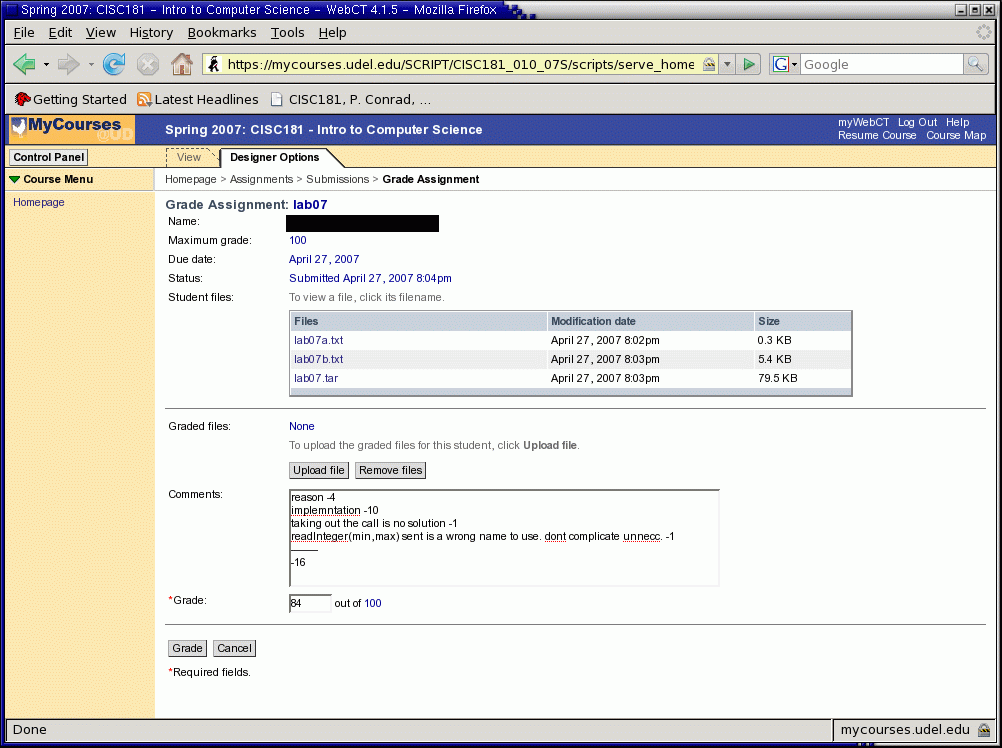
Task: Open the URL bar history dropdown
Action: point(727,64)
